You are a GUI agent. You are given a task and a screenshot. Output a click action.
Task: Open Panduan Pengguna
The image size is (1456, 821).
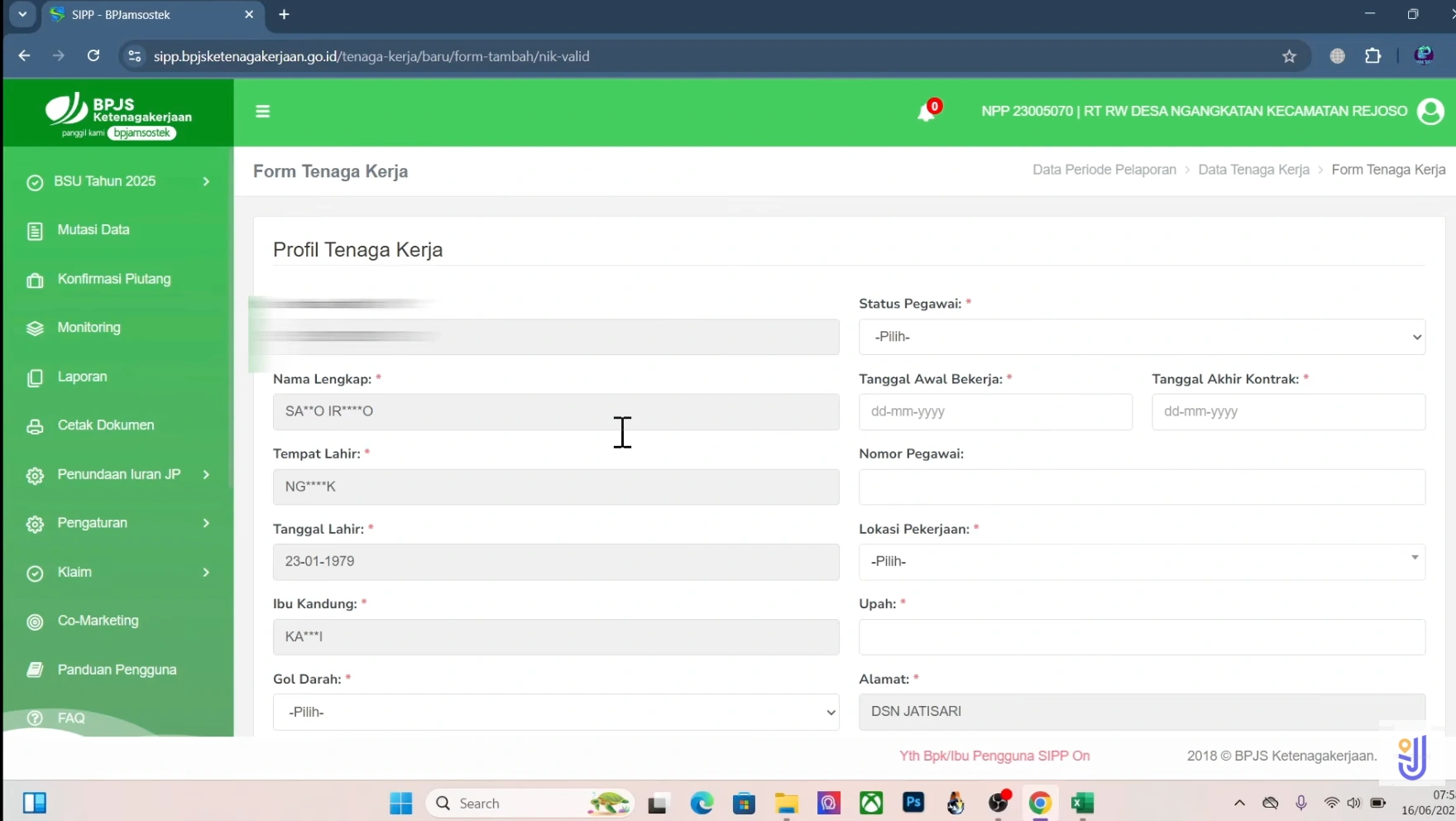click(116, 670)
